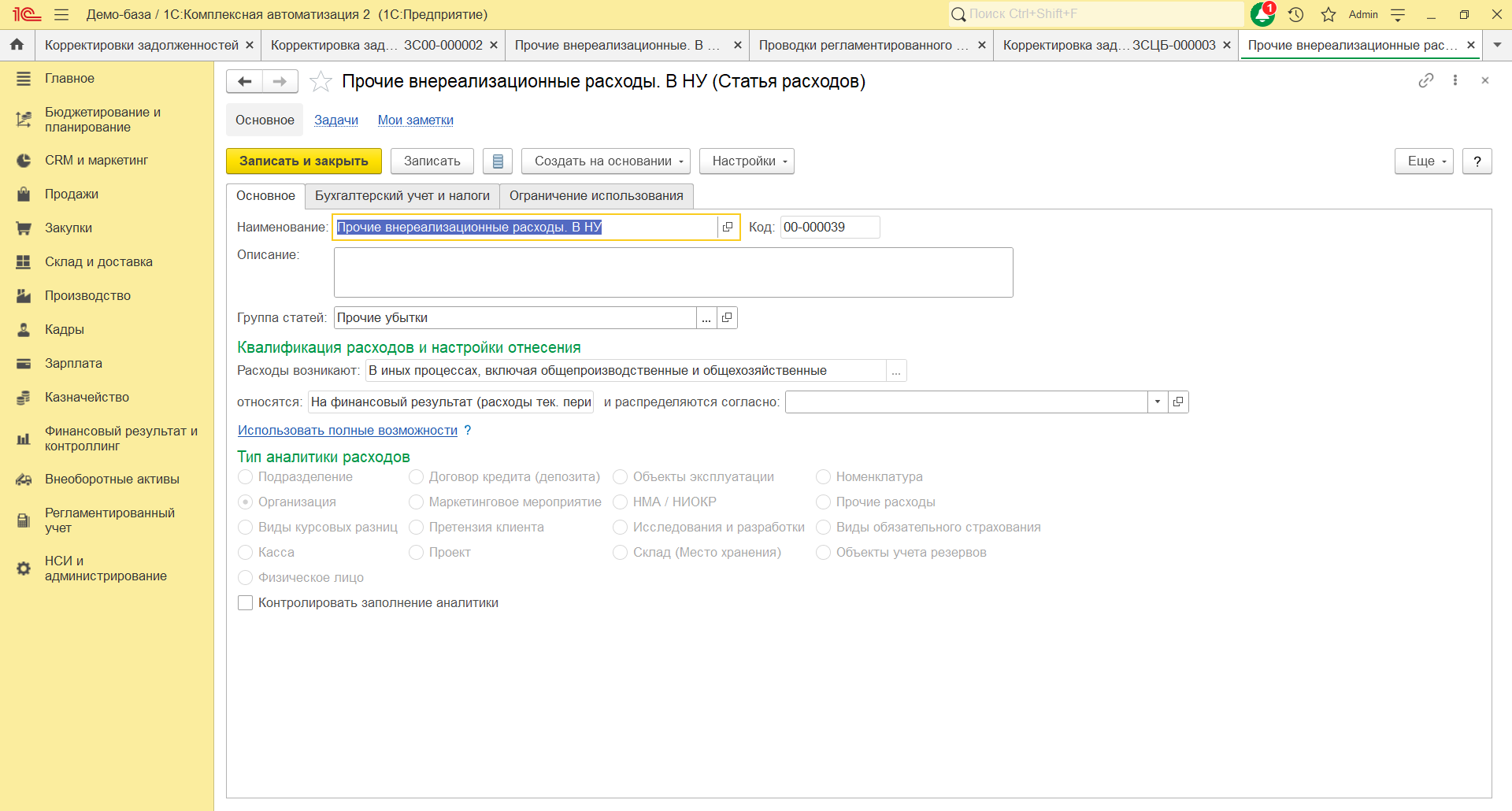Screen dimensions: 1512x811
Task: Expand the Создать на основании dropdown
Action: pos(605,161)
